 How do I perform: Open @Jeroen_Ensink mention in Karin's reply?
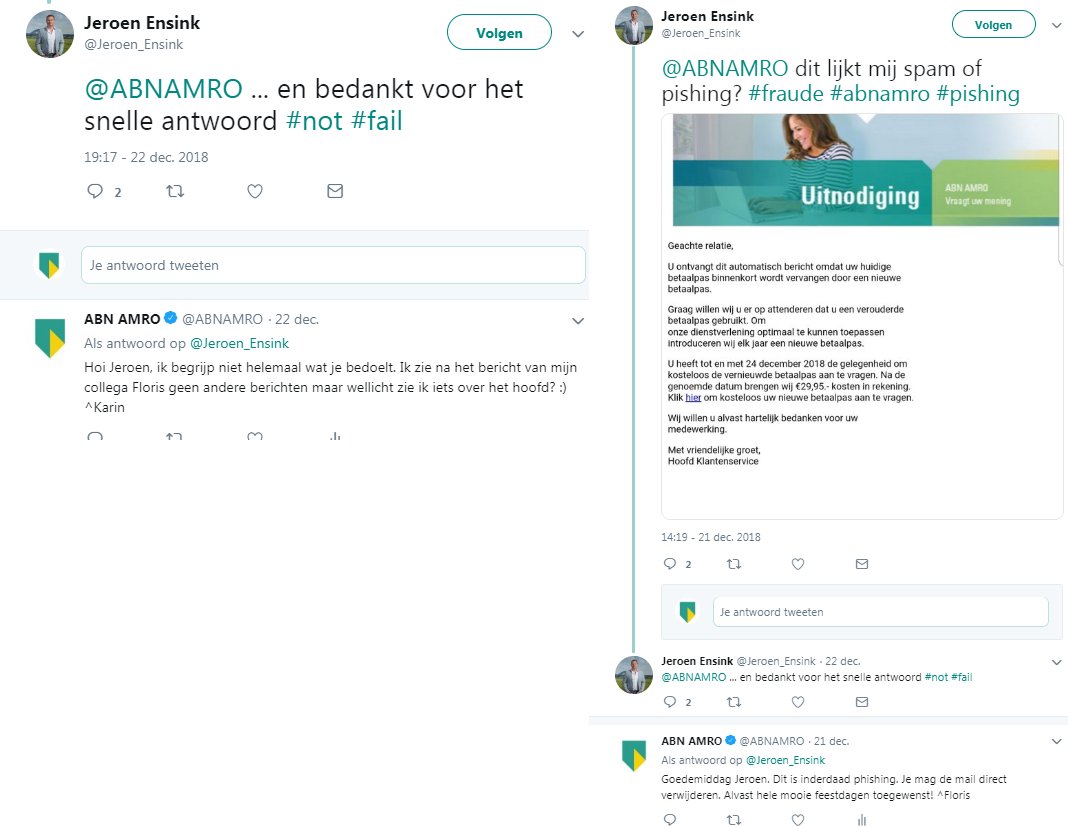point(239,343)
